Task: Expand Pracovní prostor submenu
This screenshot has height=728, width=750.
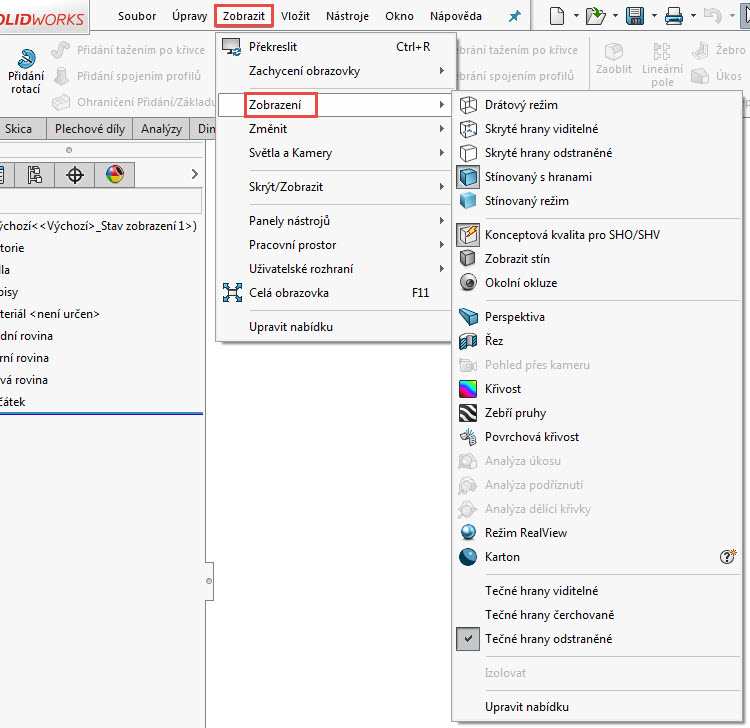Action: (x=334, y=245)
